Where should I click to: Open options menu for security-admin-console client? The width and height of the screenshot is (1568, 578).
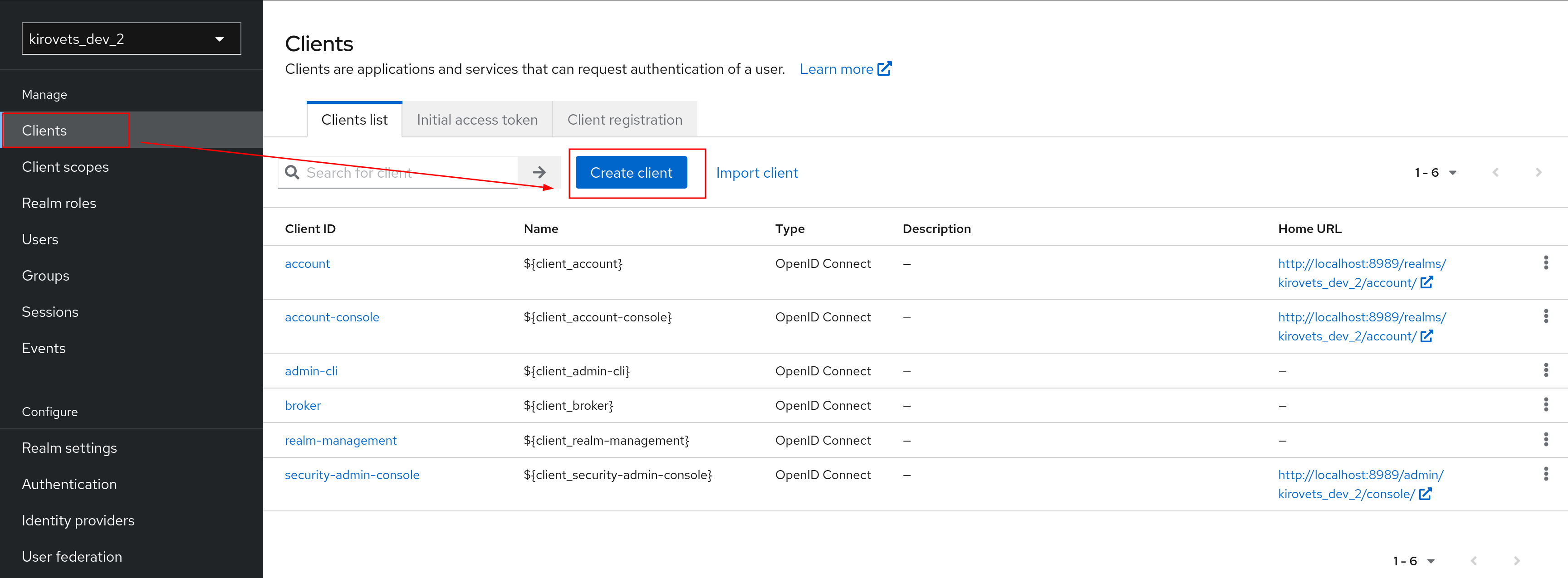coord(1547,475)
